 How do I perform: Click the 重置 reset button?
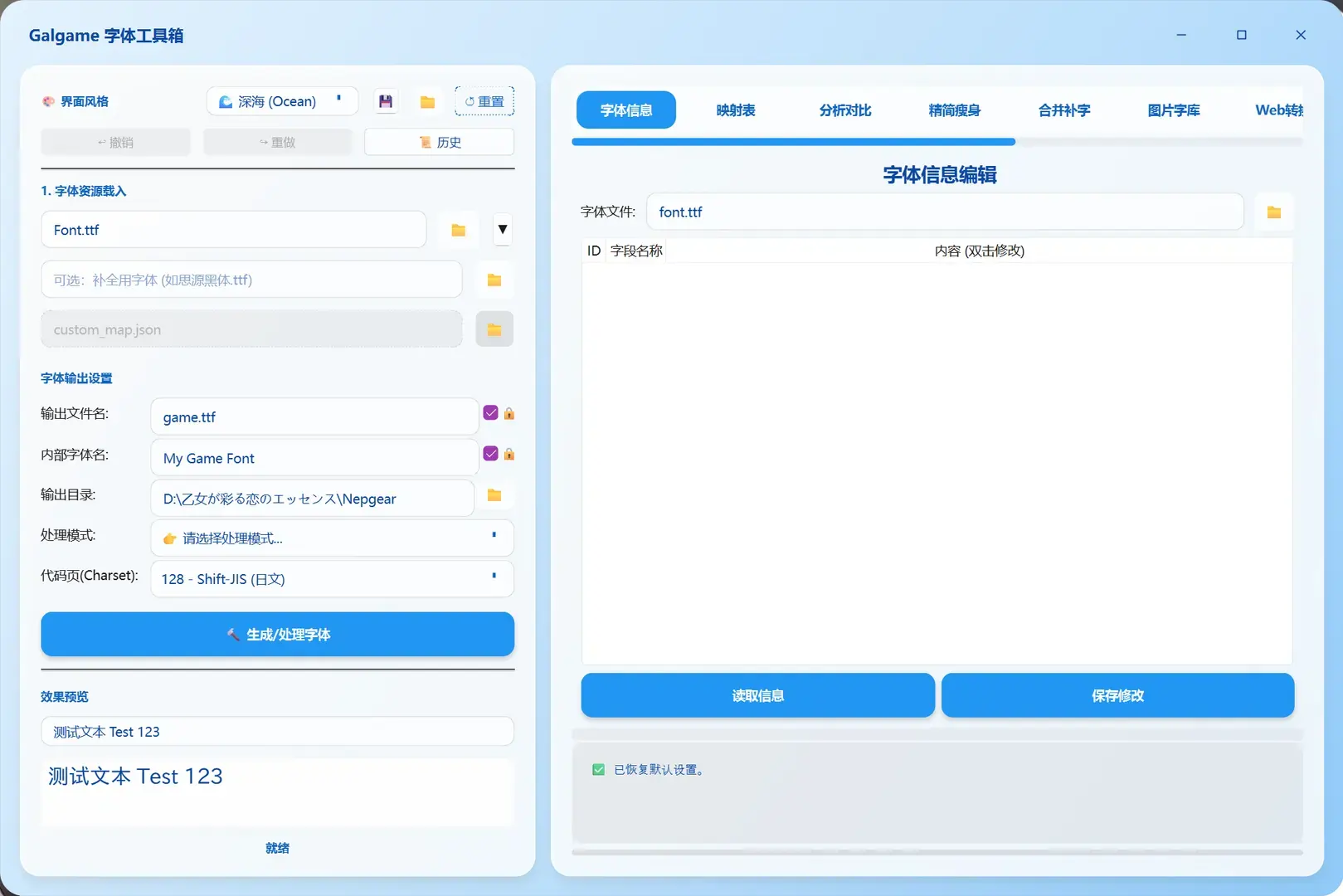(484, 101)
